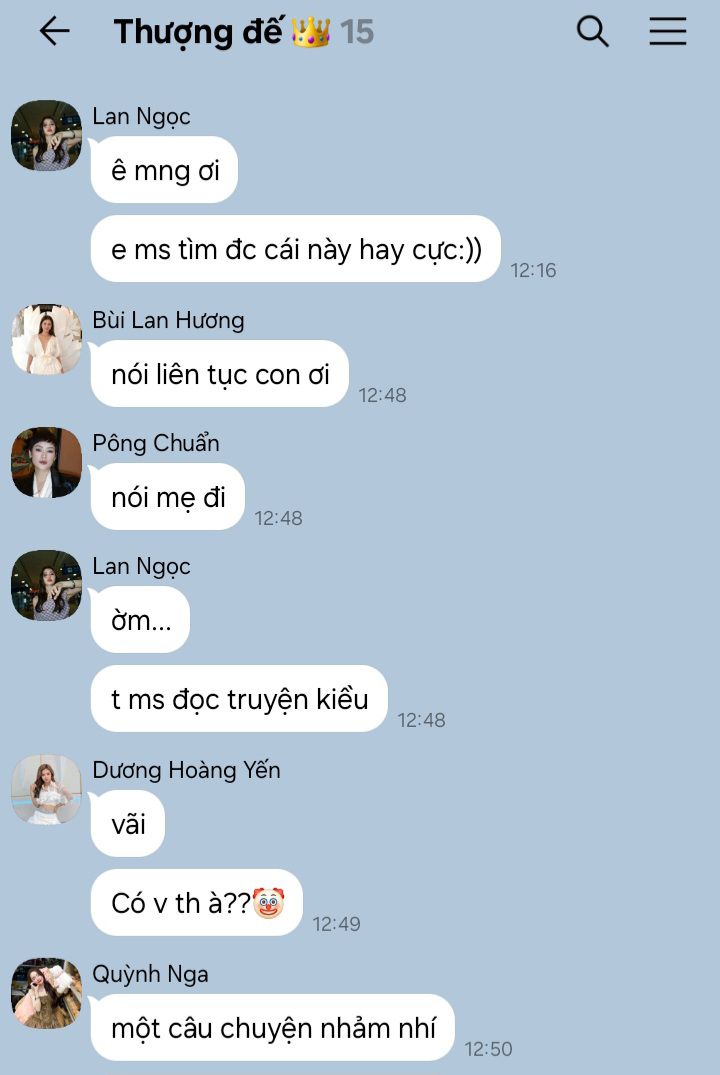The image size is (720, 1075).
Task: Open Bùi Lan Hương's avatar
Action: click(x=47, y=339)
